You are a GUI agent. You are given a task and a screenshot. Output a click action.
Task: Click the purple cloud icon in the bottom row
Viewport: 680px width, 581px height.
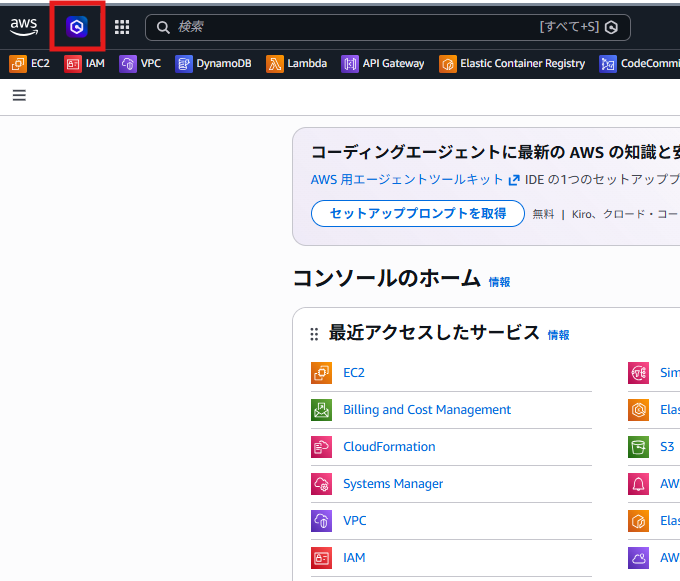pos(638,558)
